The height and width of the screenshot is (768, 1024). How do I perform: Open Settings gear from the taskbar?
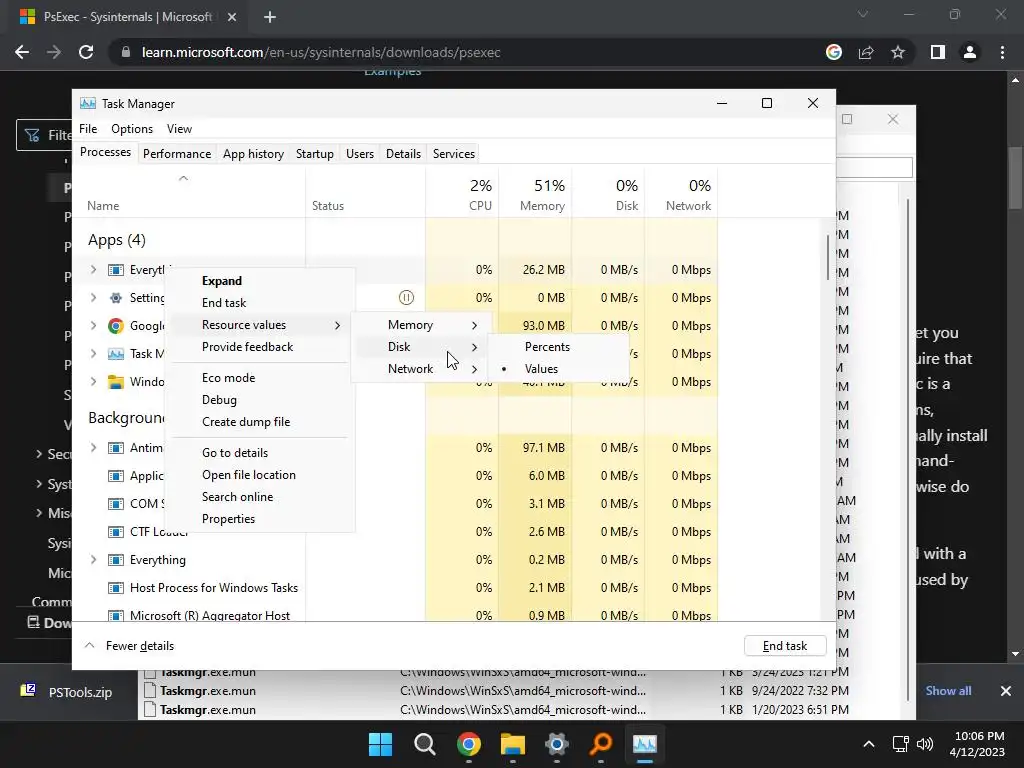(557, 744)
